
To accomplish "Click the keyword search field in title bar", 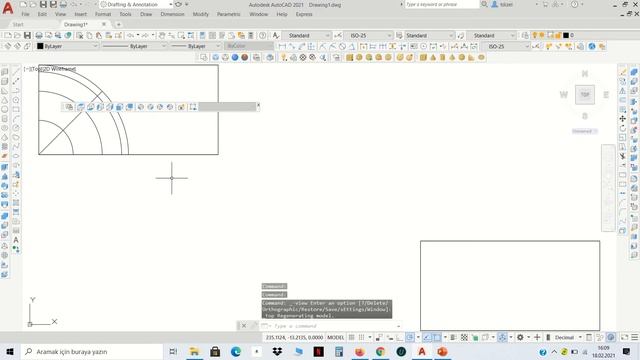I will tap(442, 4).
